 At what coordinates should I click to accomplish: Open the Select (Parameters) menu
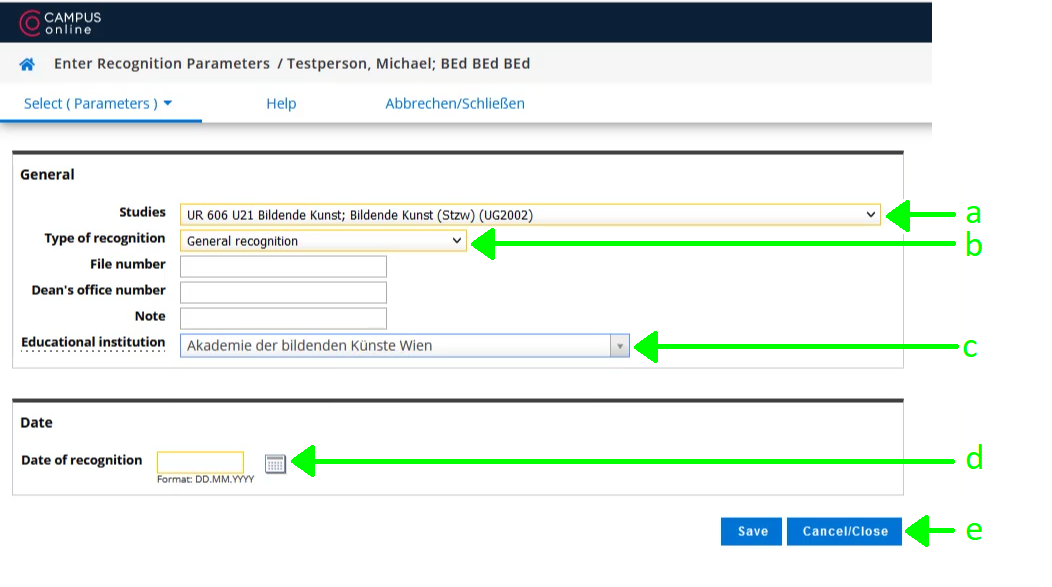[x=98, y=103]
